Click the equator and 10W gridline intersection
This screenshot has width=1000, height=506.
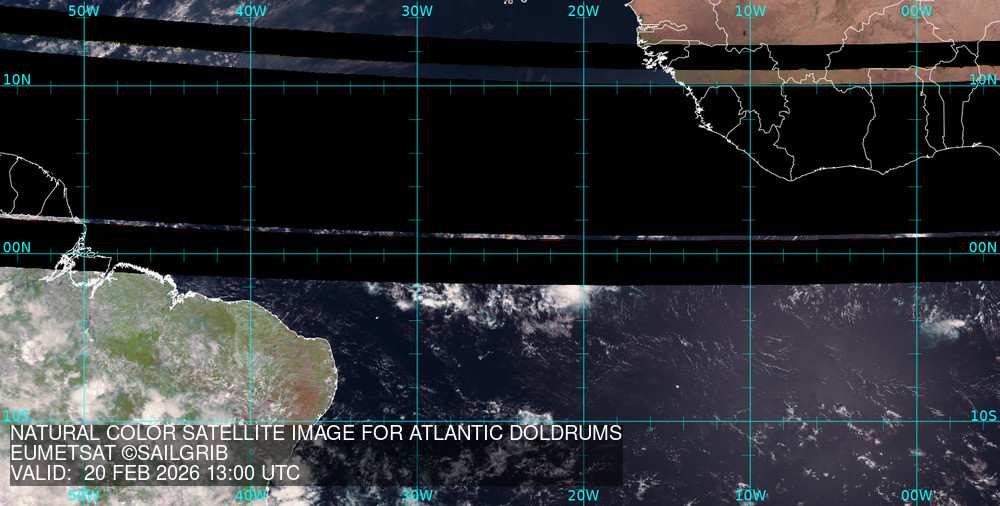pos(751,252)
